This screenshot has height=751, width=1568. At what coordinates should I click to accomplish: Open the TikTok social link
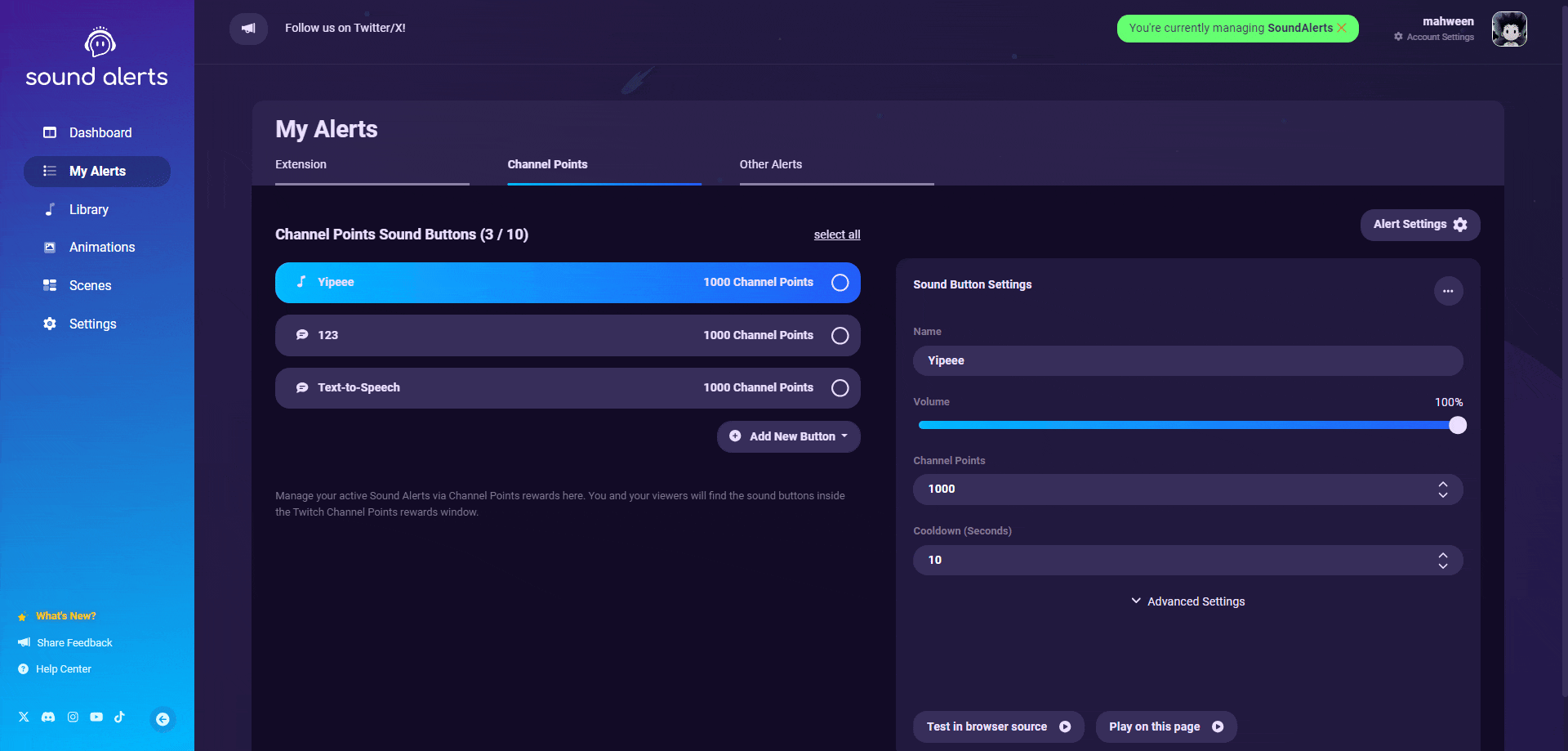click(x=119, y=717)
